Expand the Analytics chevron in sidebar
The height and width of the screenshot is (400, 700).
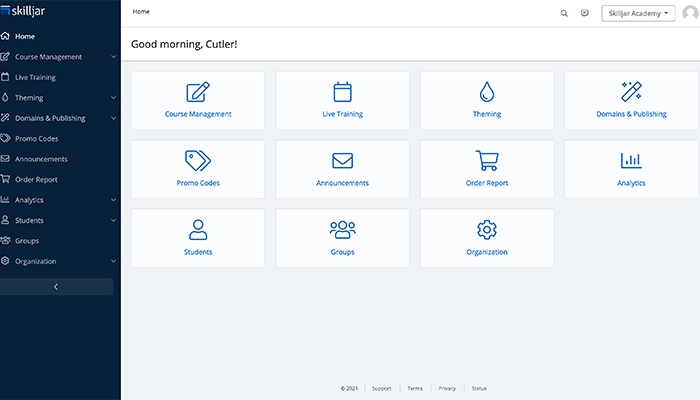tap(113, 200)
